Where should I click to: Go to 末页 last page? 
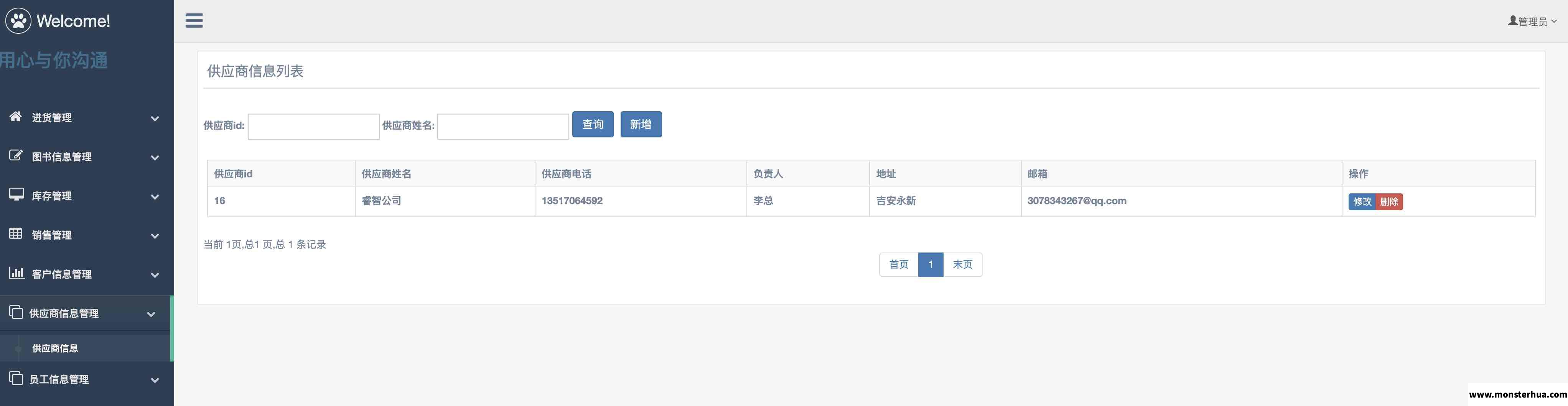962,265
